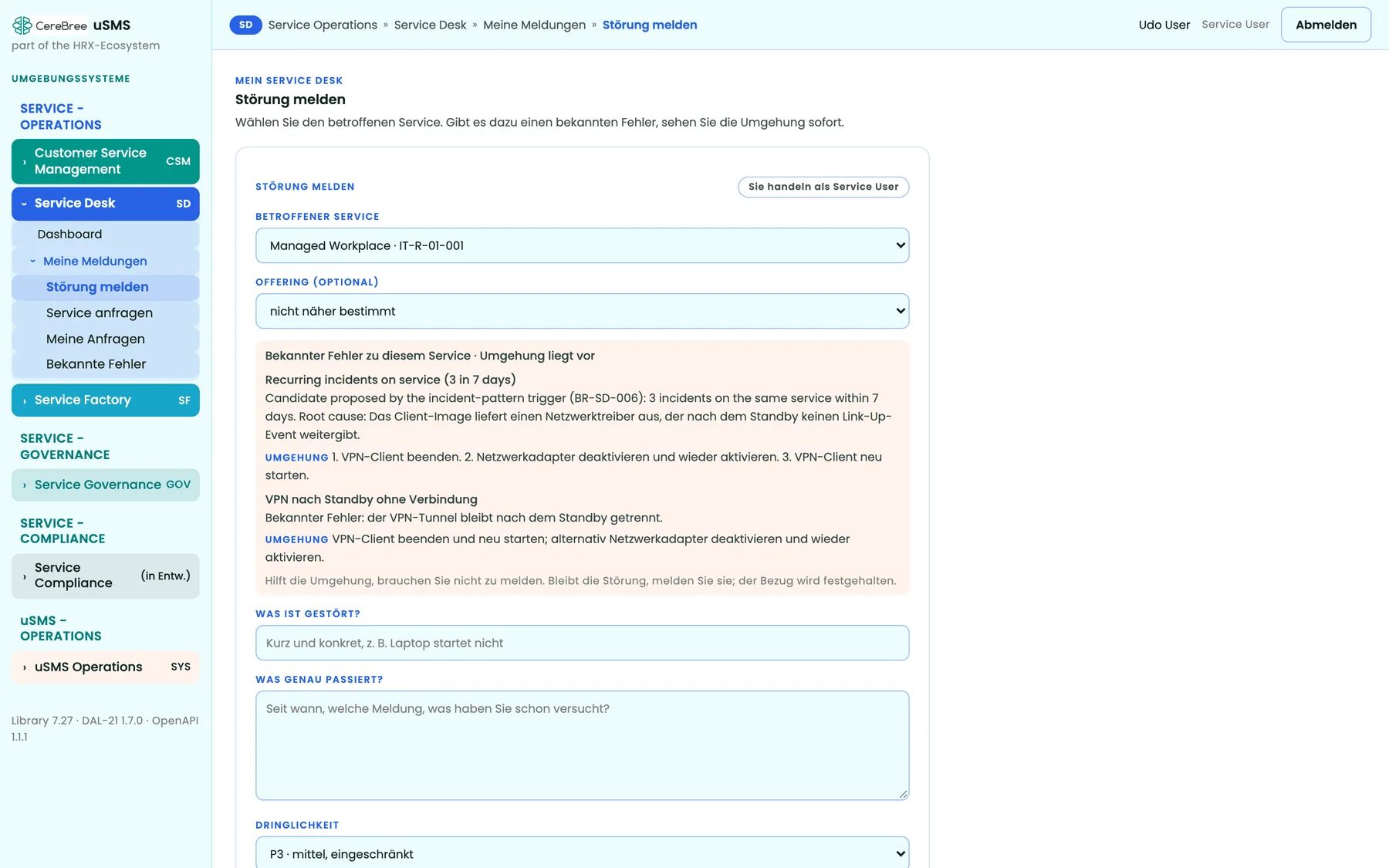This screenshot has width=1389, height=868.
Task: Click Meine Meldungen breadcrumb link
Action: pyautogui.click(x=534, y=25)
